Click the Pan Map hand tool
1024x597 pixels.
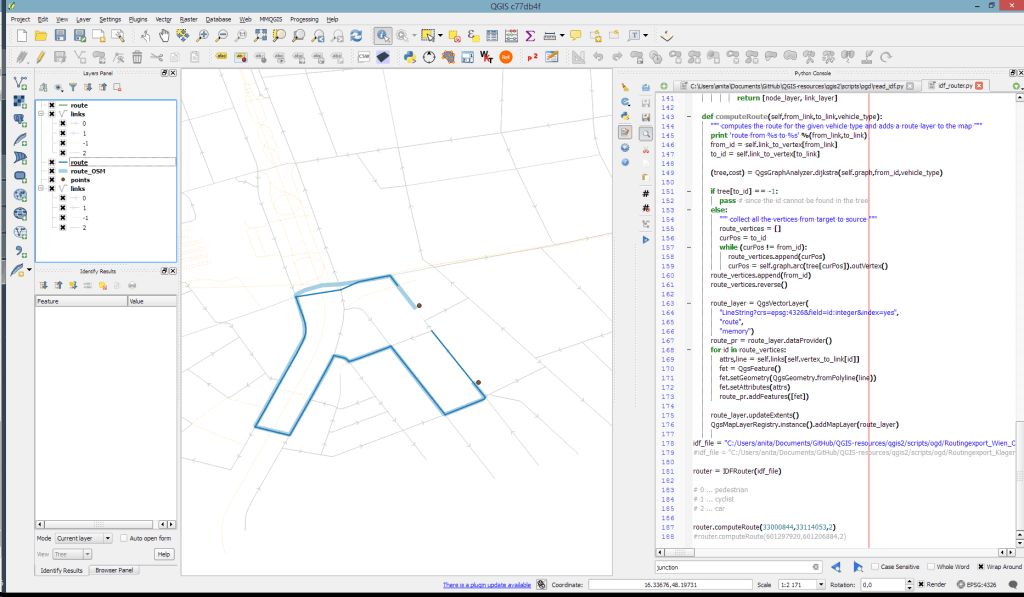(x=164, y=36)
